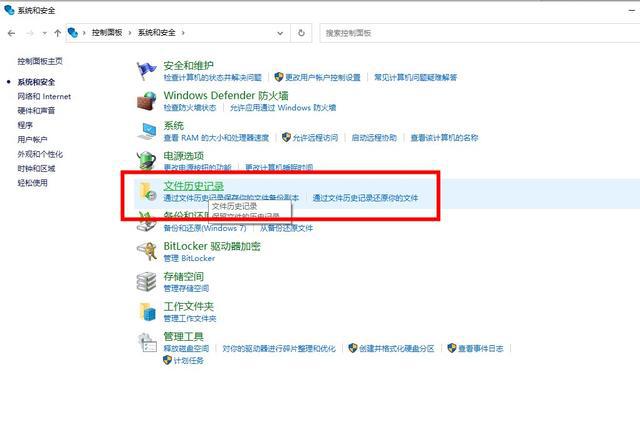Click the forward arrow in navigation bar
The image size is (640, 448).
(30, 33)
